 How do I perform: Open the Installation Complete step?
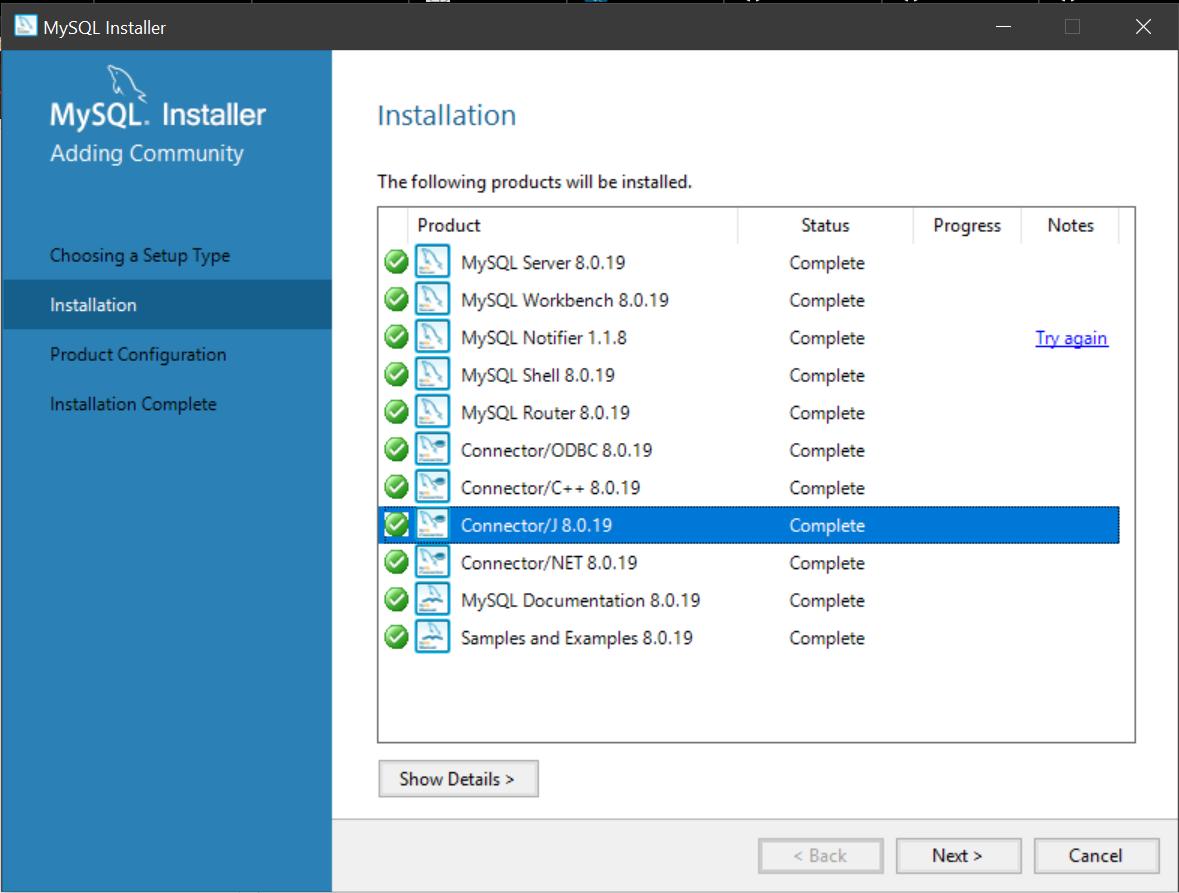click(x=133, y=404)
